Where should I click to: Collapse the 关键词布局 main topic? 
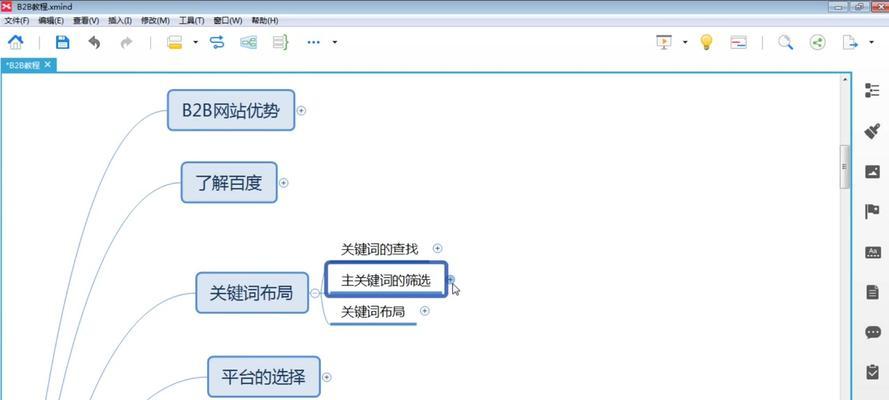point(315,293)
